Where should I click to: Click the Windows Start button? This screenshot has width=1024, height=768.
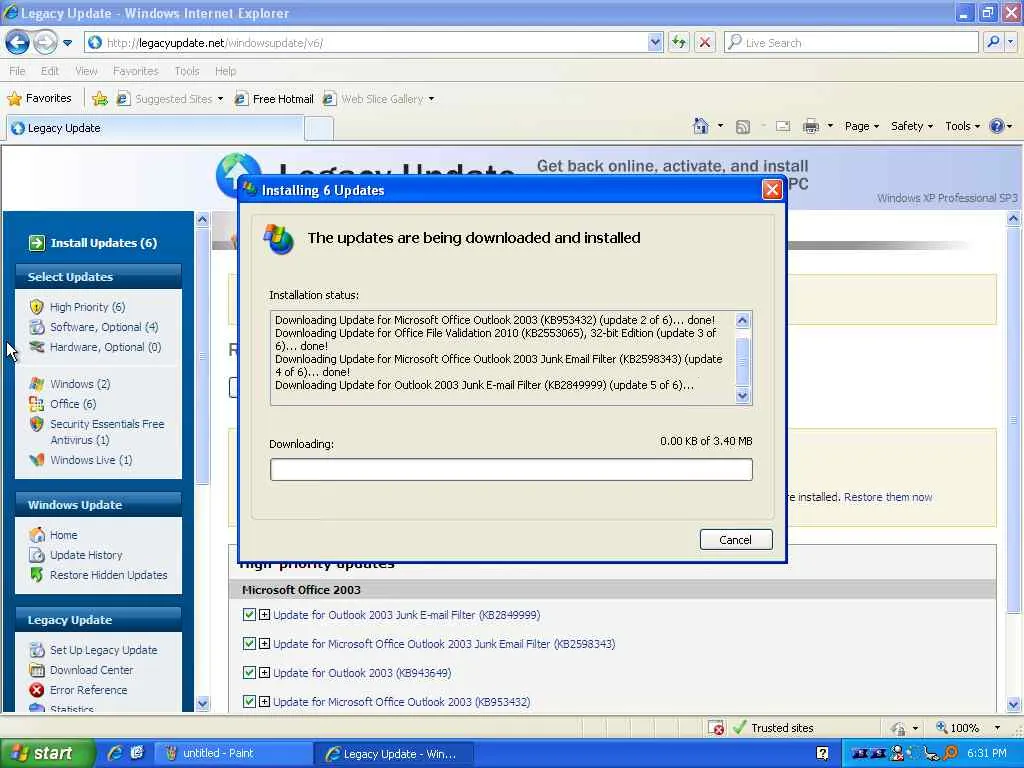(x=46, y=753)
